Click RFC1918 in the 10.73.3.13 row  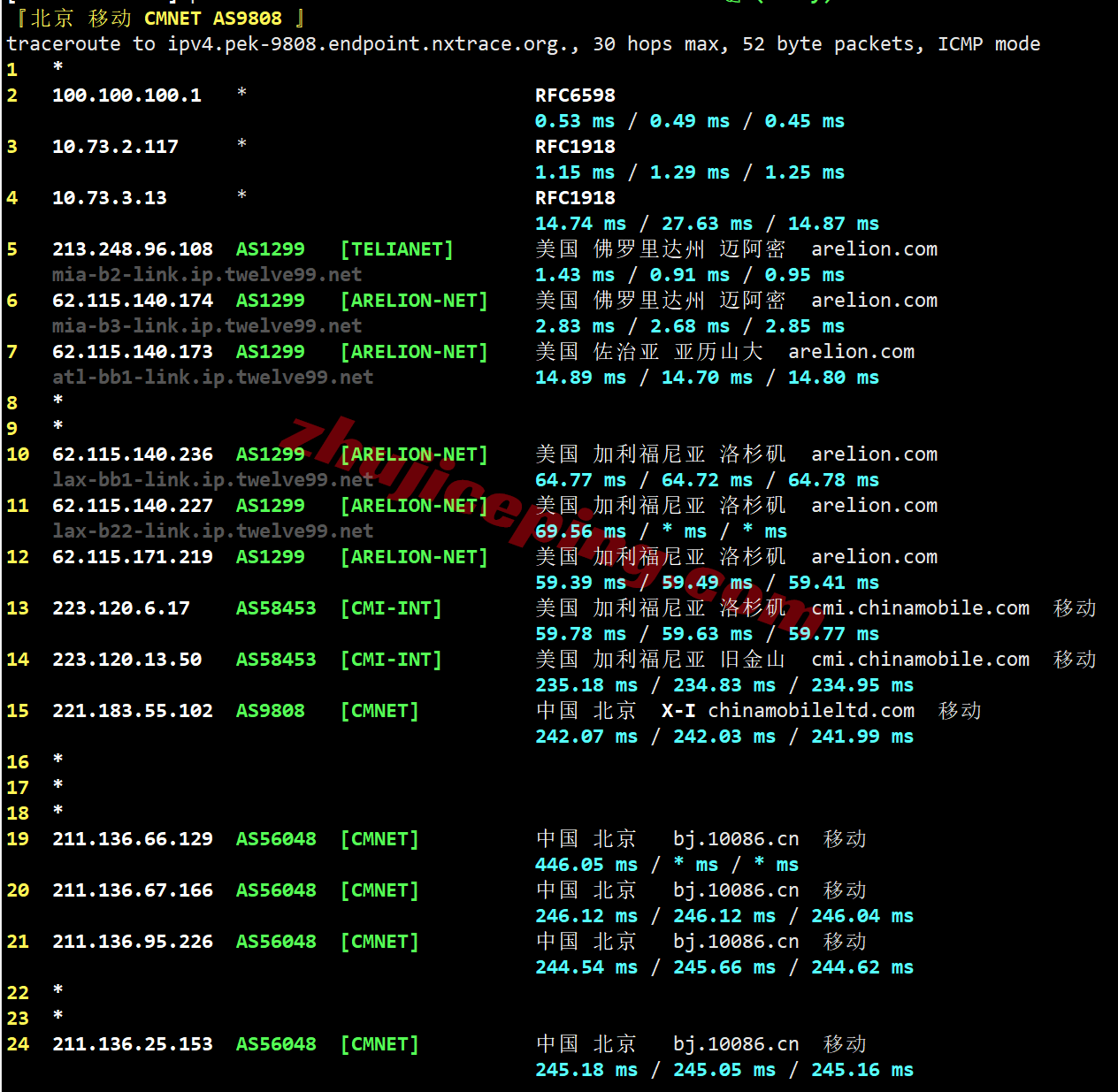click(x=575, y=198)
